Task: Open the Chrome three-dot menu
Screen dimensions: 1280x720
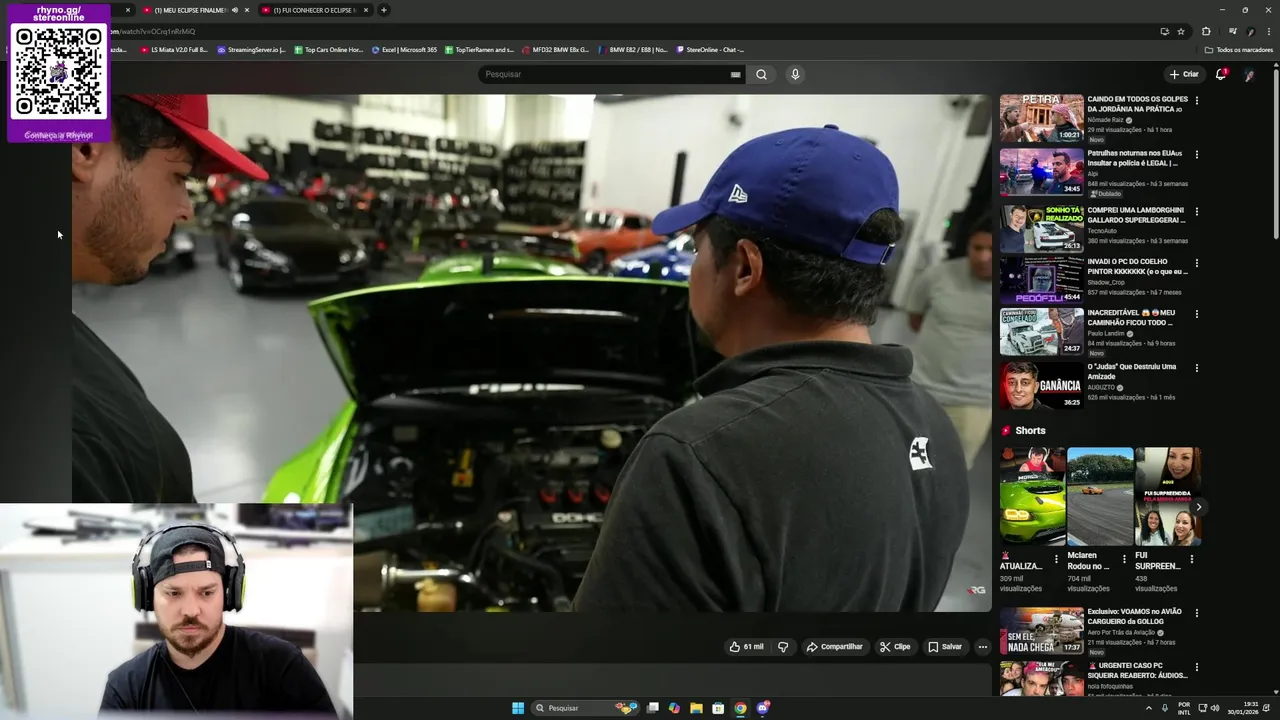Action: click(1269, 31)
